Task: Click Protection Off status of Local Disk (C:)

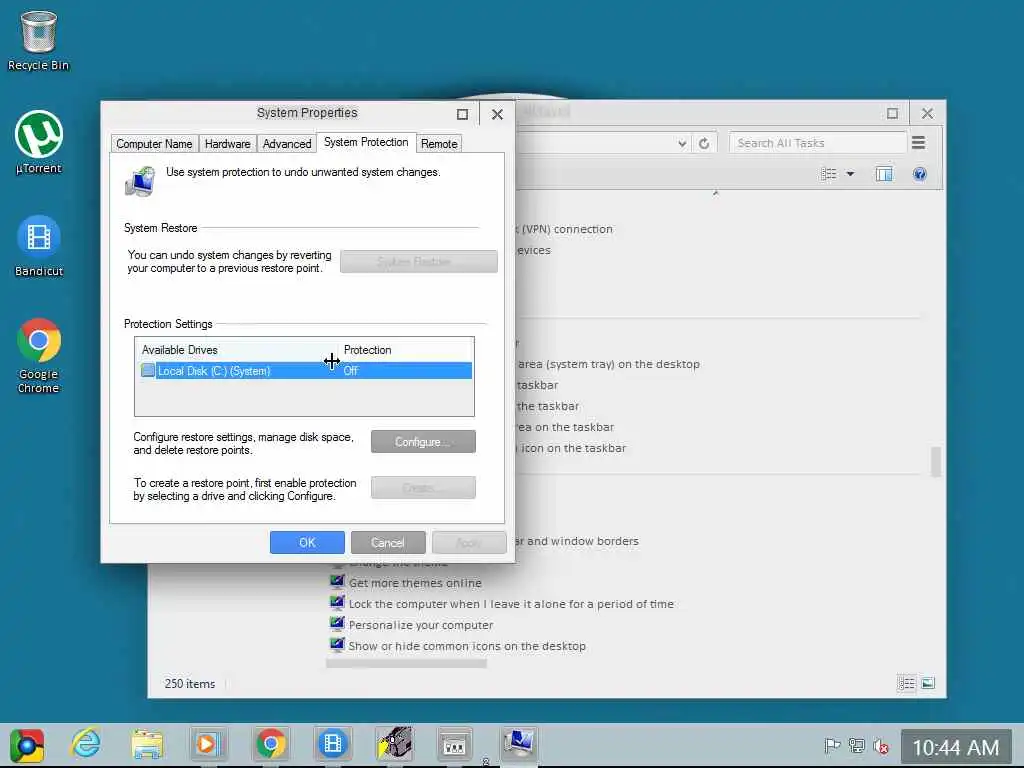Action: point(351,370)
